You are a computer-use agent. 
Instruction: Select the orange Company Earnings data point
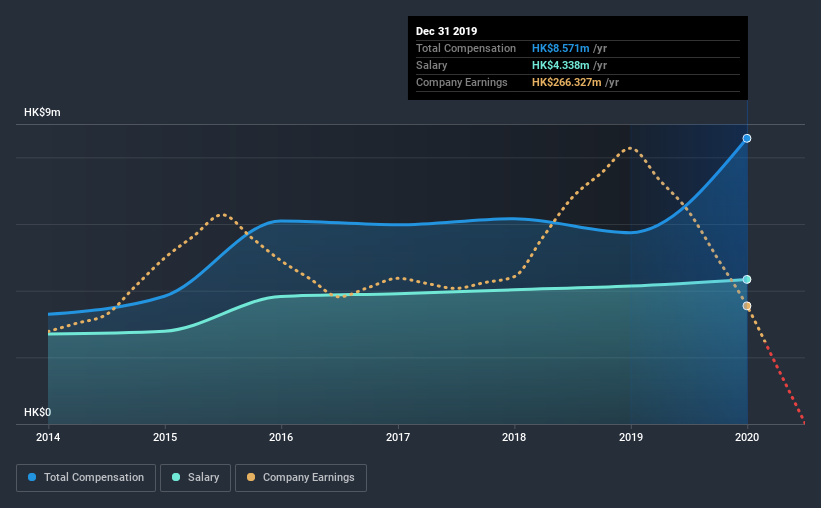coord(747,306)
